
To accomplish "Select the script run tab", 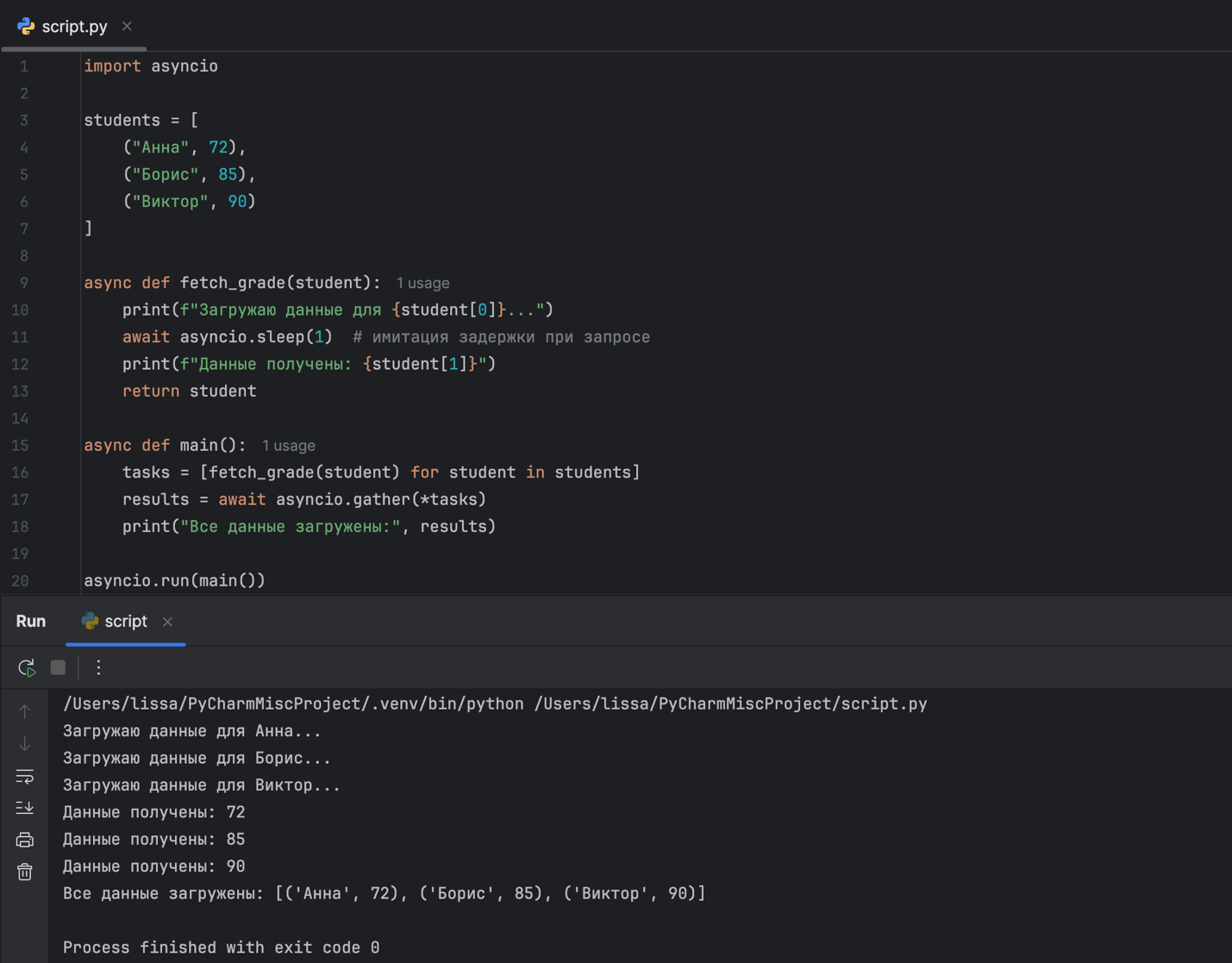I will point(125,622).
